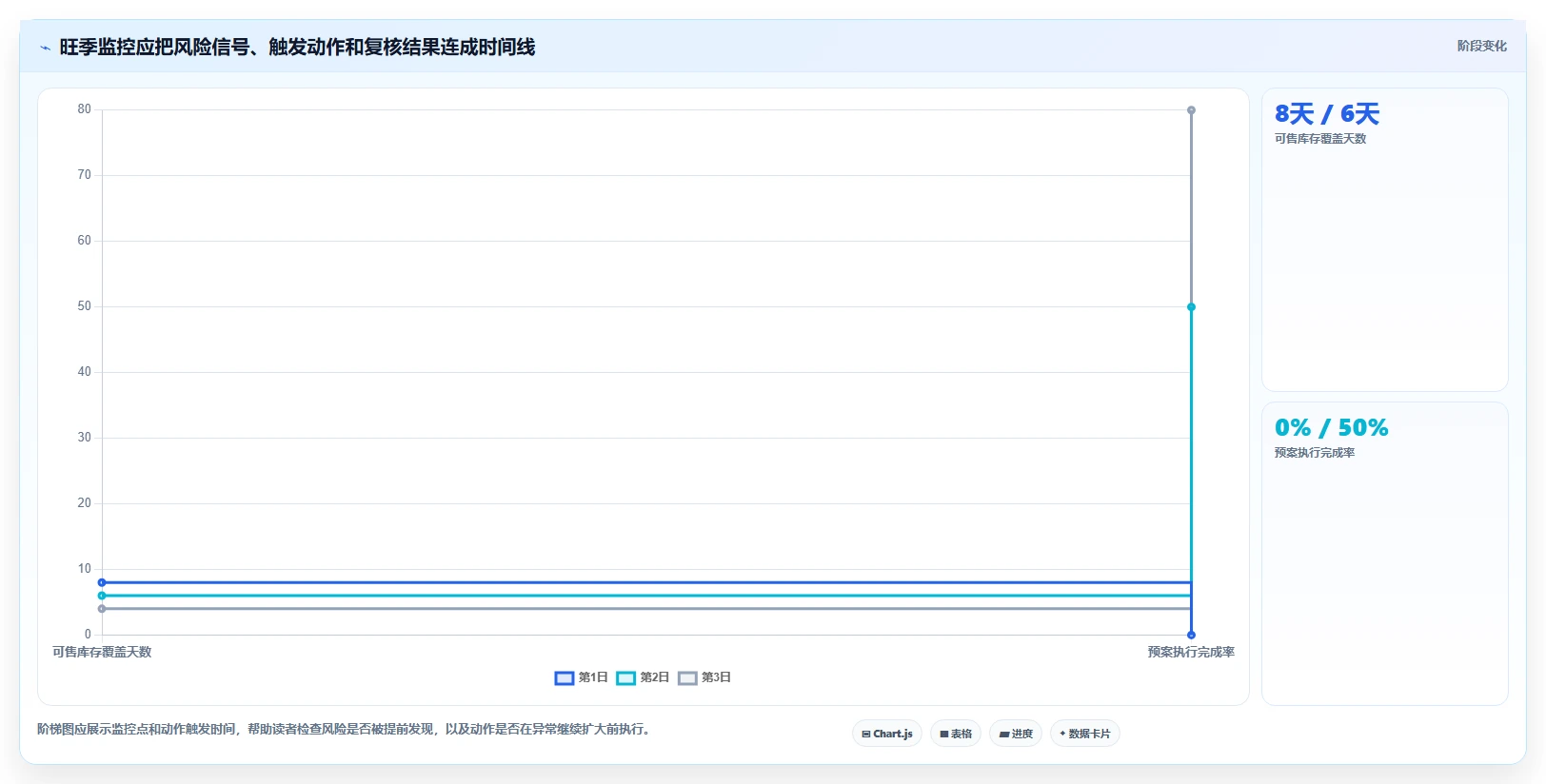Select the Chart.js pill tag
This screenshot has width=1546, height=784.
[887, 734]
